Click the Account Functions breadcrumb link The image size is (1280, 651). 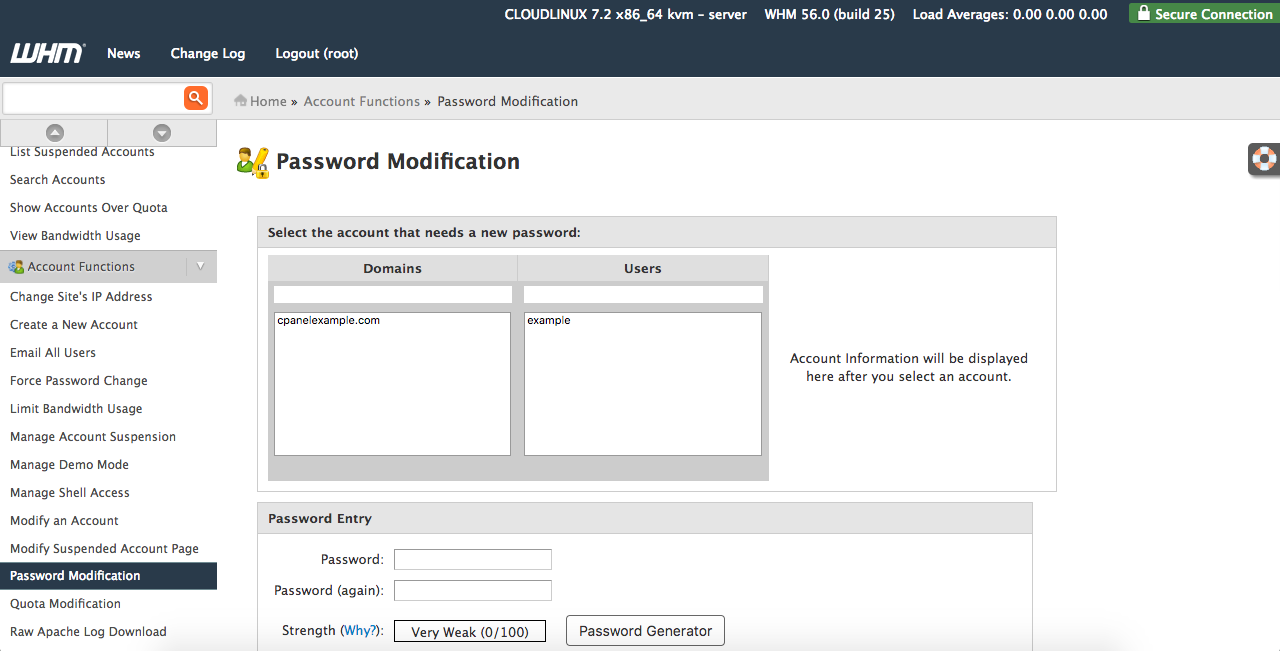[x=361, y=101]
